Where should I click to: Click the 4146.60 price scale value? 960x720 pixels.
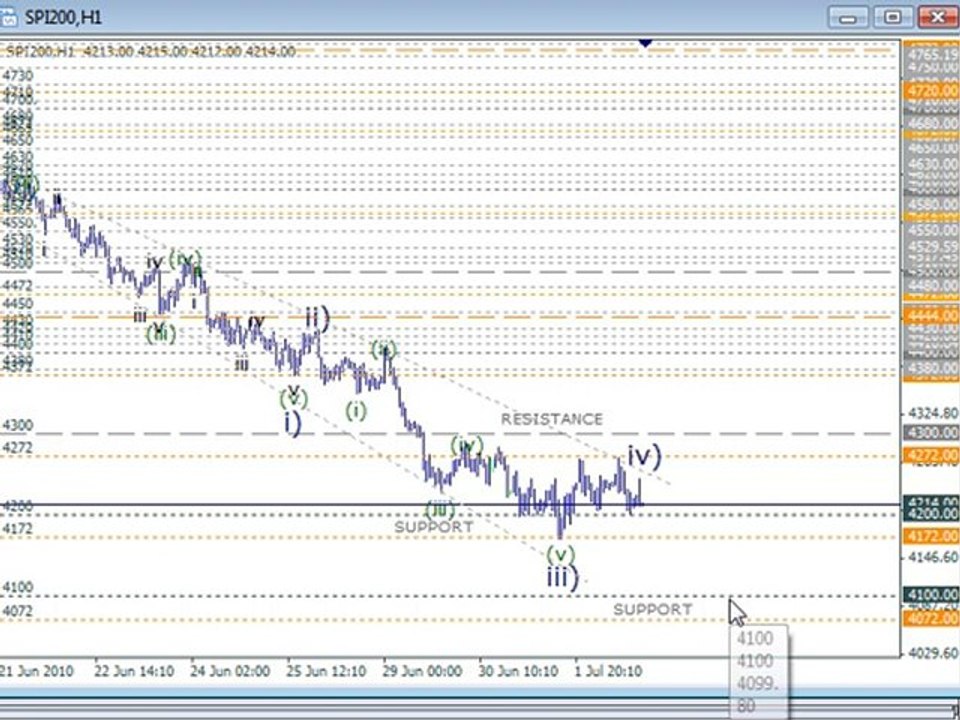pos(933,557)
